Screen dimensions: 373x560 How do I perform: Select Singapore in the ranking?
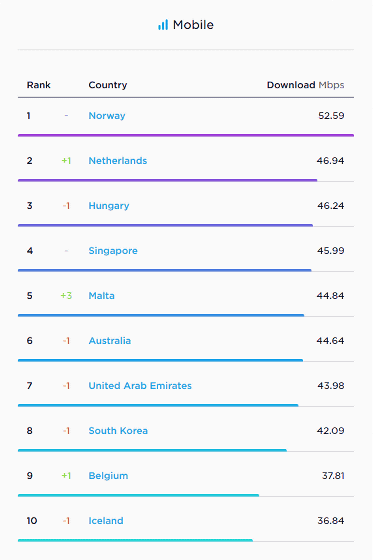pos(113,251)
